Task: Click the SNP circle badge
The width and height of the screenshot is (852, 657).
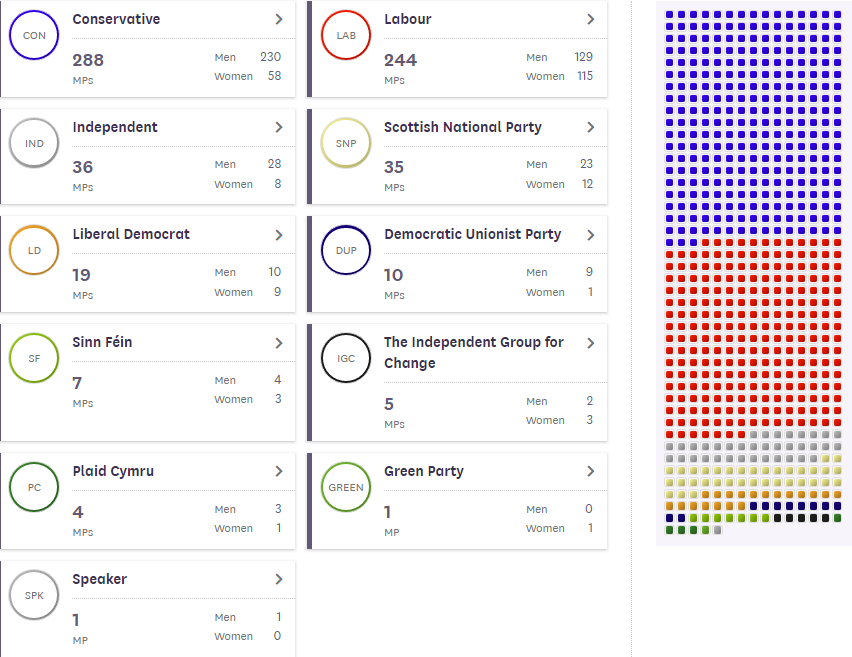Action: tap(346, 144)
